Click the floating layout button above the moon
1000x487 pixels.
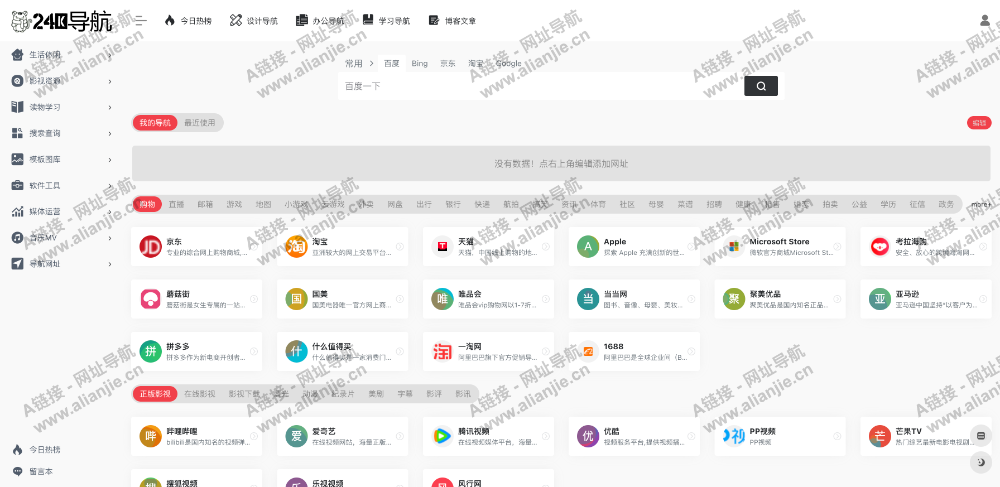[981, 436]
